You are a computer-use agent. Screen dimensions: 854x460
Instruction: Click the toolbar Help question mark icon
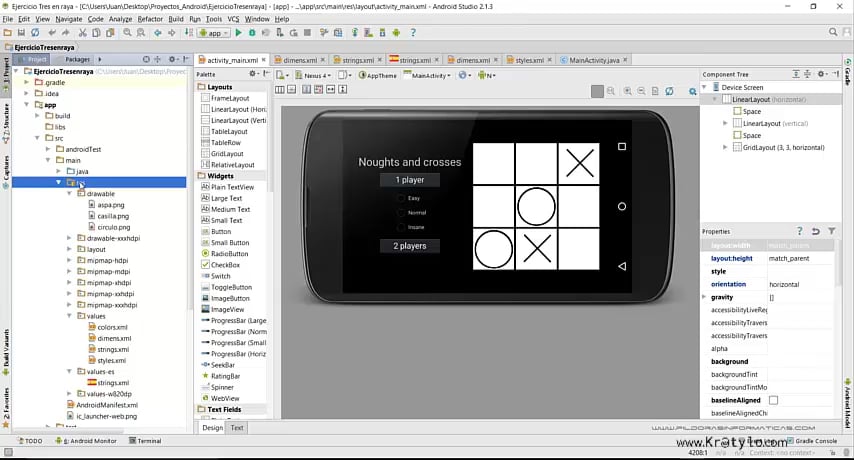tap(413, 33)
